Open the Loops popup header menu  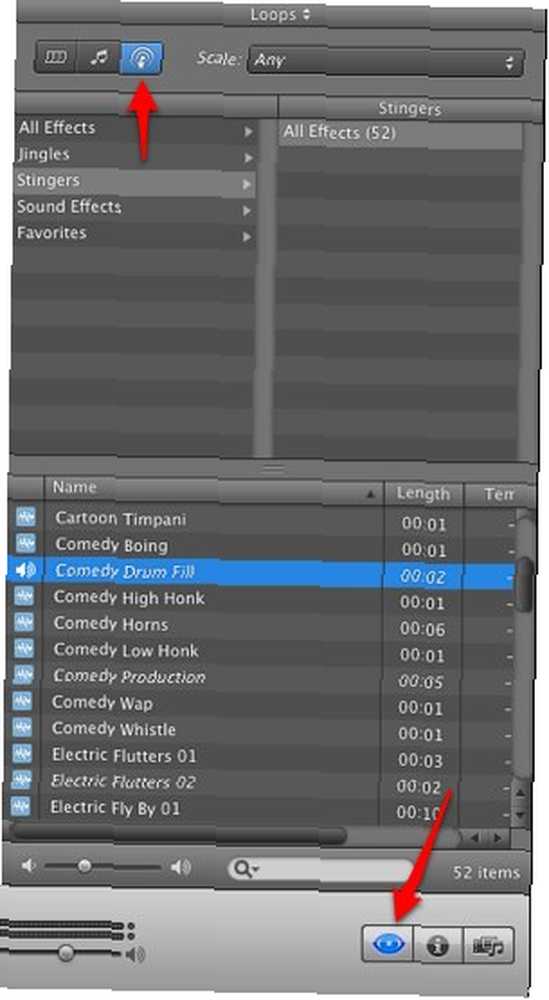click(x=280, y=14)
